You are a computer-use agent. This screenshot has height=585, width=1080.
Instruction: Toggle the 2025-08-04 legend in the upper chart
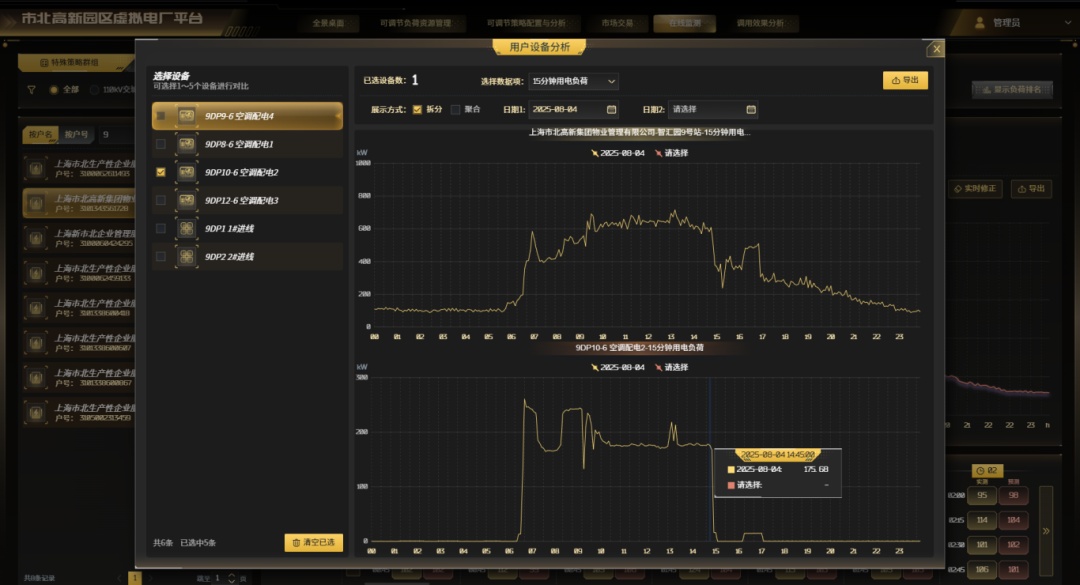click(618, 153)
